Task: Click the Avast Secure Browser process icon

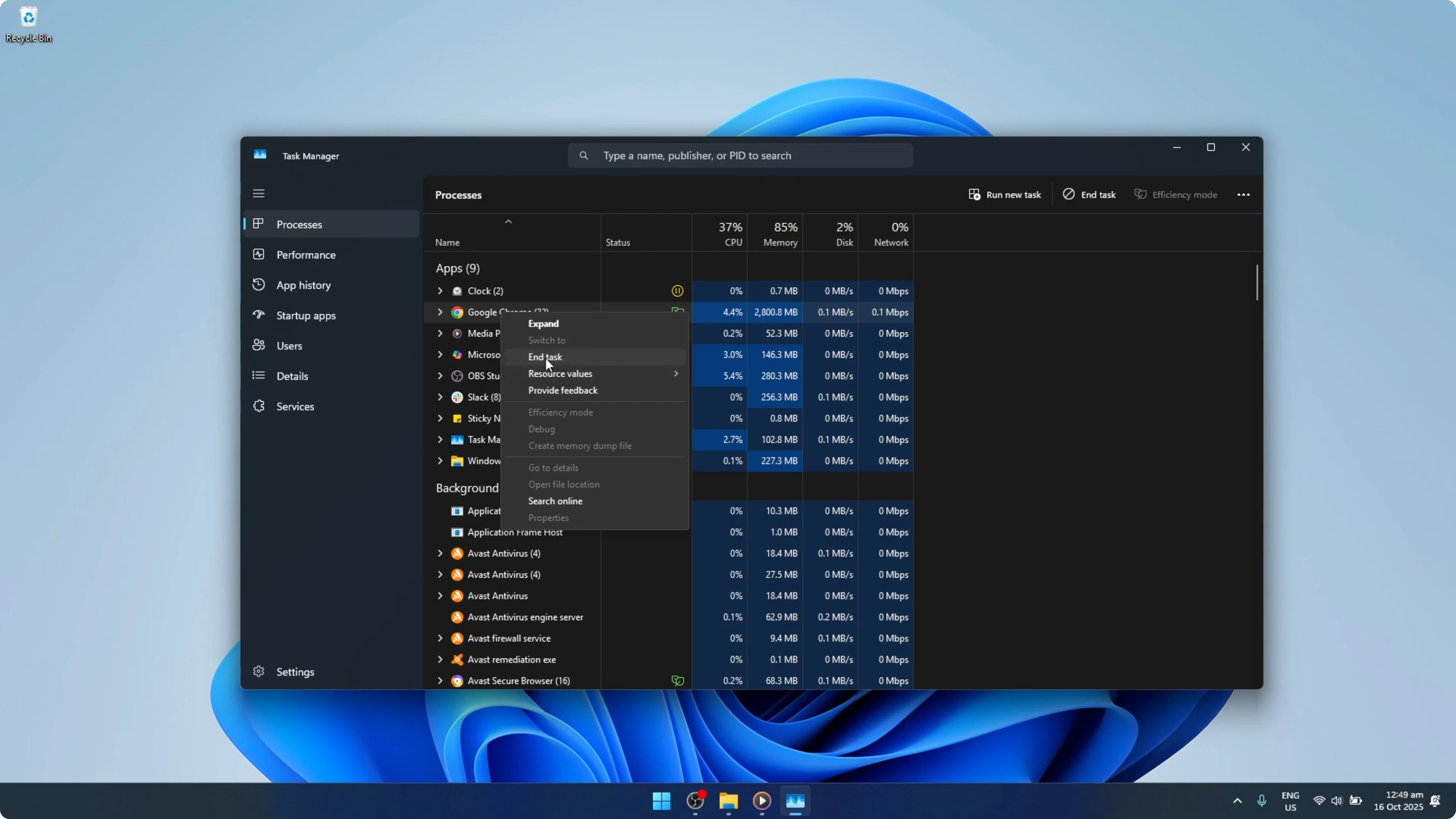Action: [x=457, y=681]
